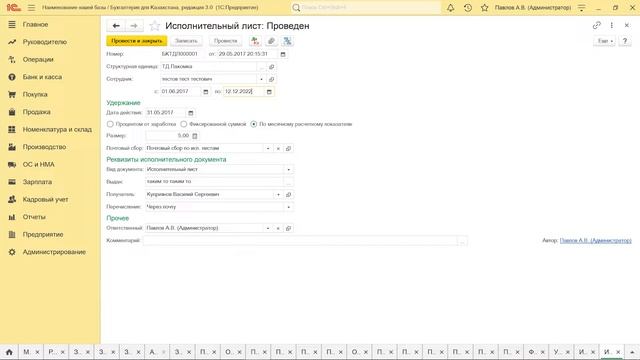Go to Банк и касса section
Image resolution: width=640 pixels, height=360 pixels.
coord(42,77)
